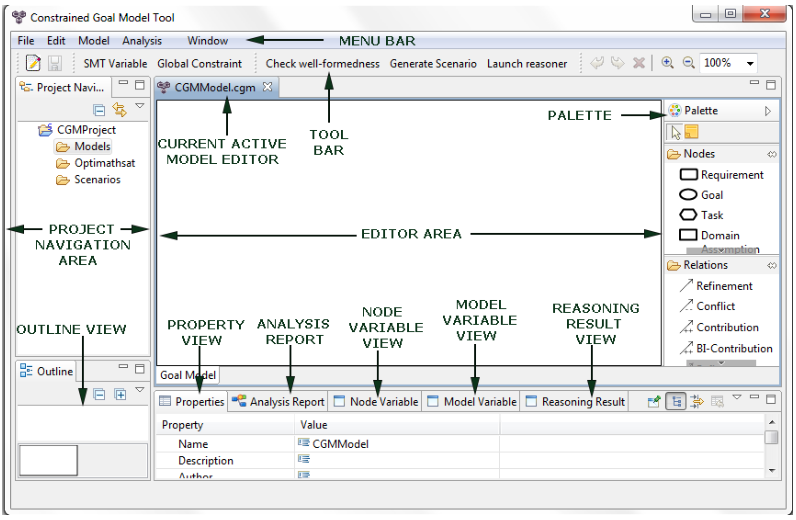Toggle pin state of Nodes drawer
796x520 pixels.
pos(772,154)
